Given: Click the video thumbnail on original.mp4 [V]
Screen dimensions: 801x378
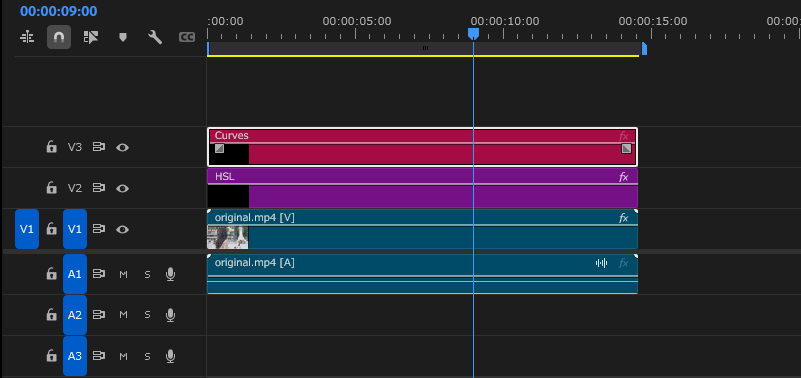Looking at the screenshot, I should [x=228, y=238].
